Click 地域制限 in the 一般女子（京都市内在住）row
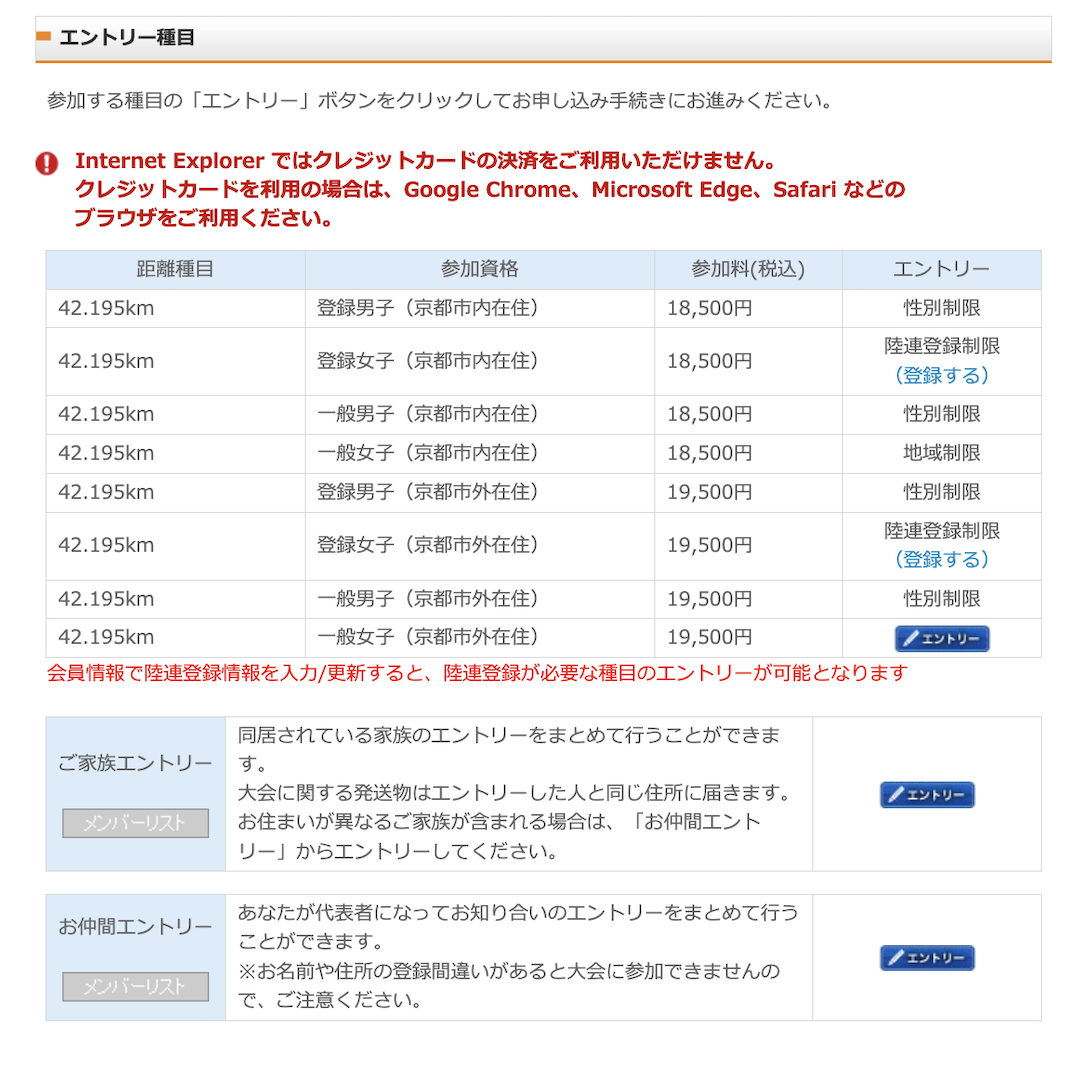Image resolution: width=1080 pixels, height=1076 pixels. (x=941, y=453)
